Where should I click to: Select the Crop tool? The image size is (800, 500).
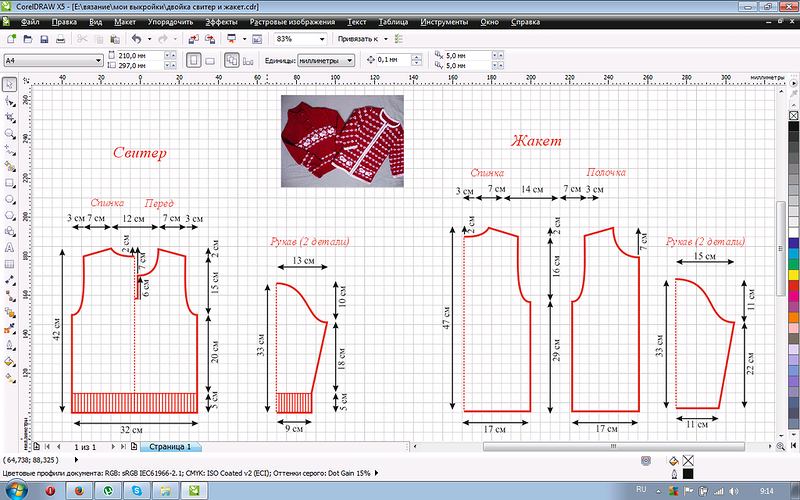[x=9, y=117]
